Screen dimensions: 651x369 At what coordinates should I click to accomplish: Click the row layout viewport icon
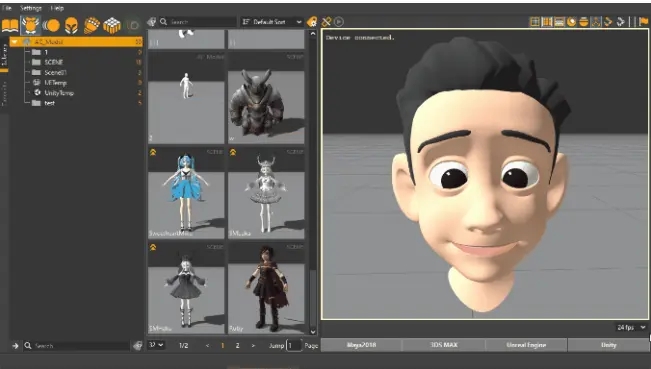tap(559, 22)
